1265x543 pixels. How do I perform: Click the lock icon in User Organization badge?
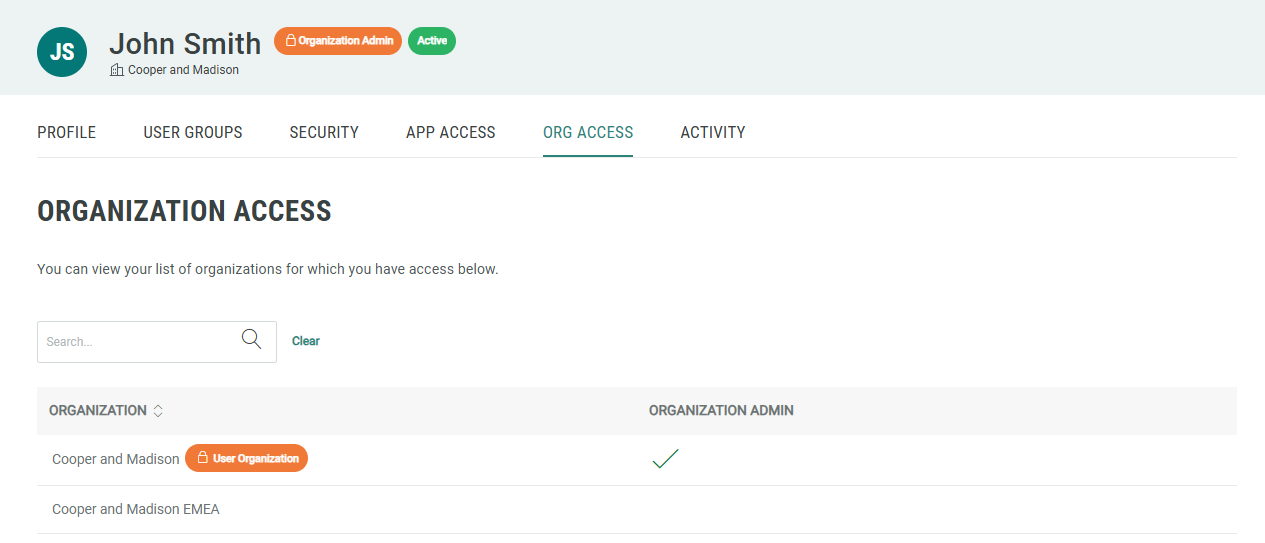click(x=202, y=459)
